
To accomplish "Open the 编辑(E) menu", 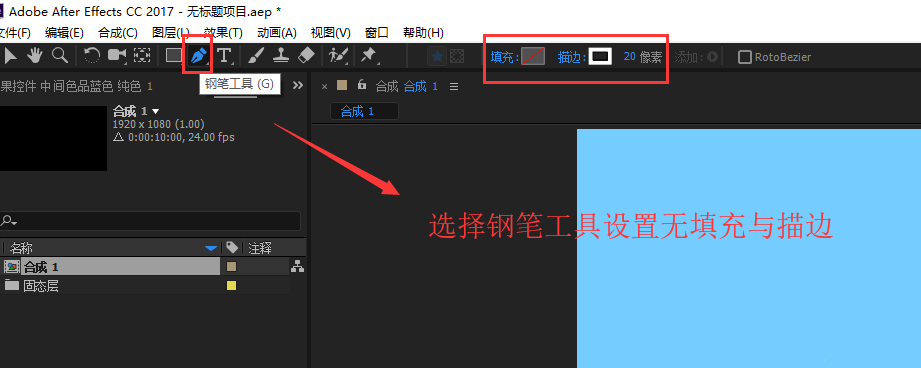I will (x=64, y=32).
